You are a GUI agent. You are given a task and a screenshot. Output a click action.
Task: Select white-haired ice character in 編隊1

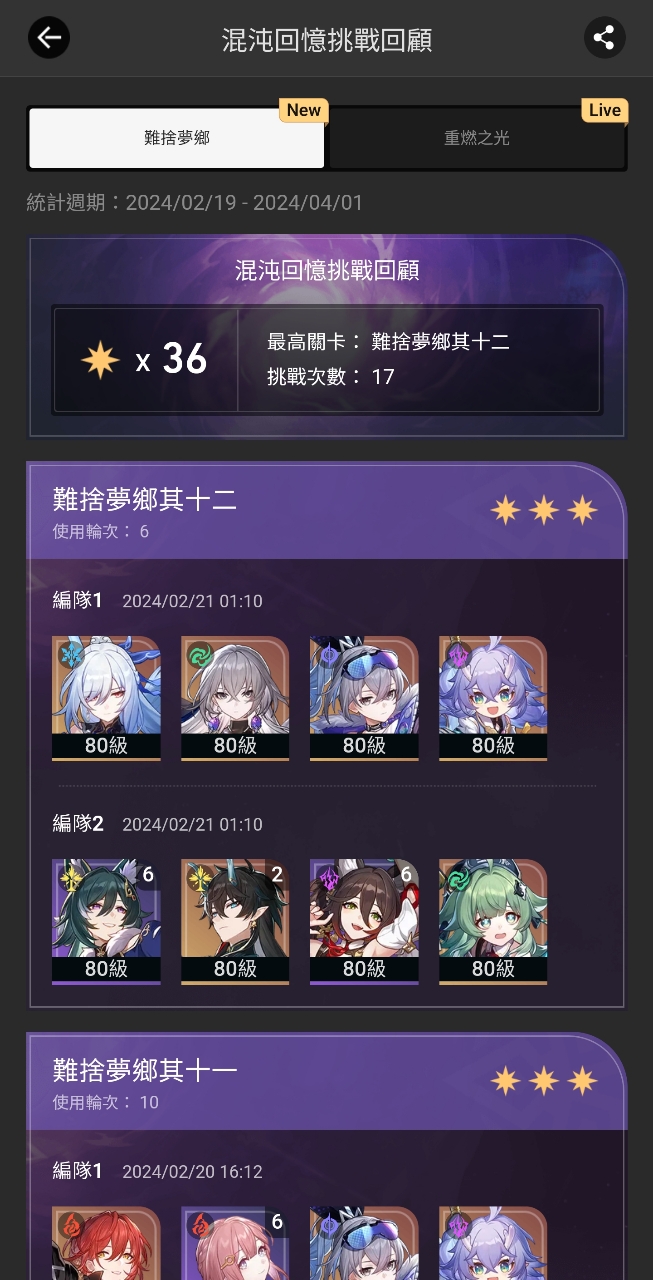tap(106, 698)
